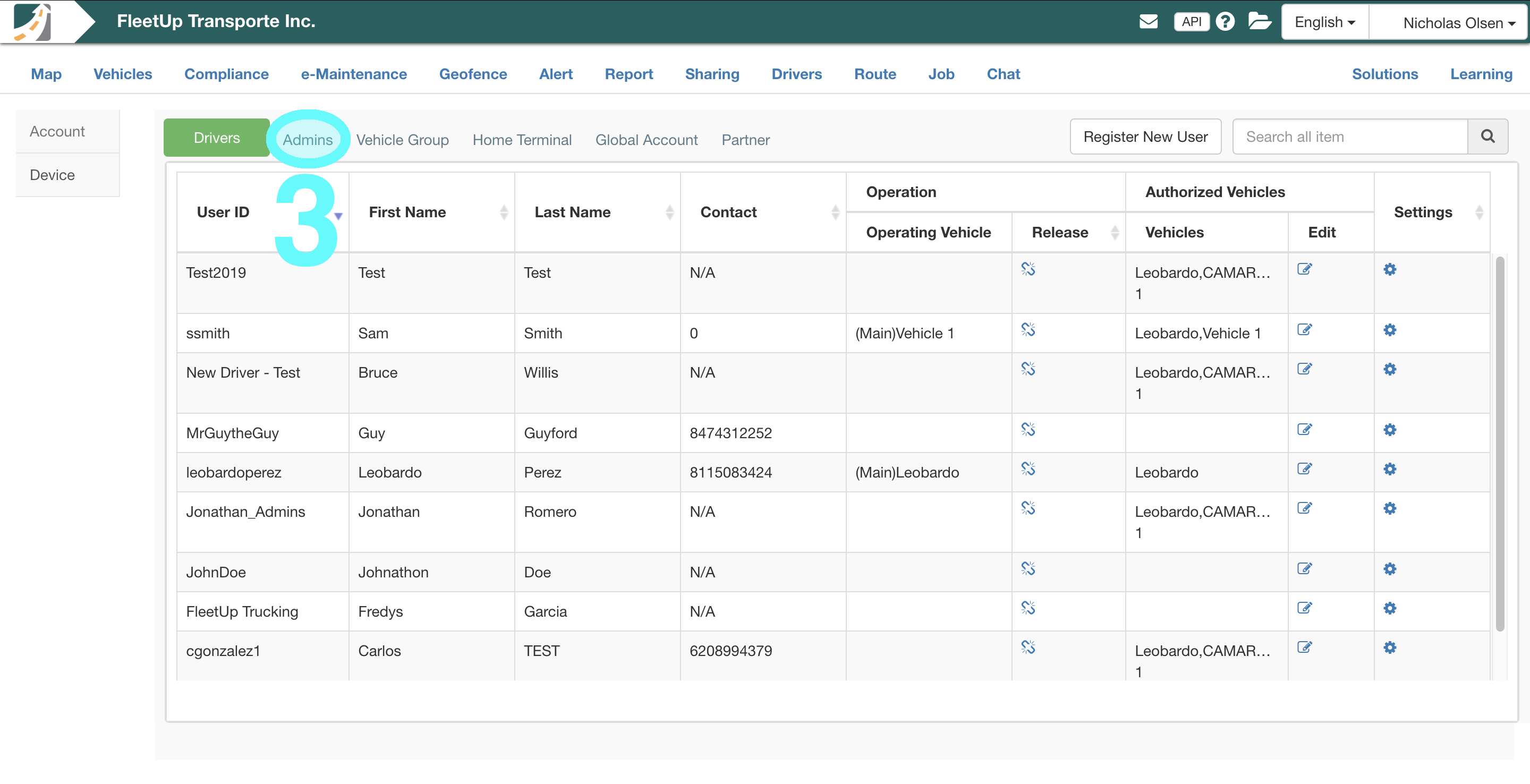Open settings gear for Test2019
The height and width of the screenshot is (784, 1530).
[x=1390, y=269]
